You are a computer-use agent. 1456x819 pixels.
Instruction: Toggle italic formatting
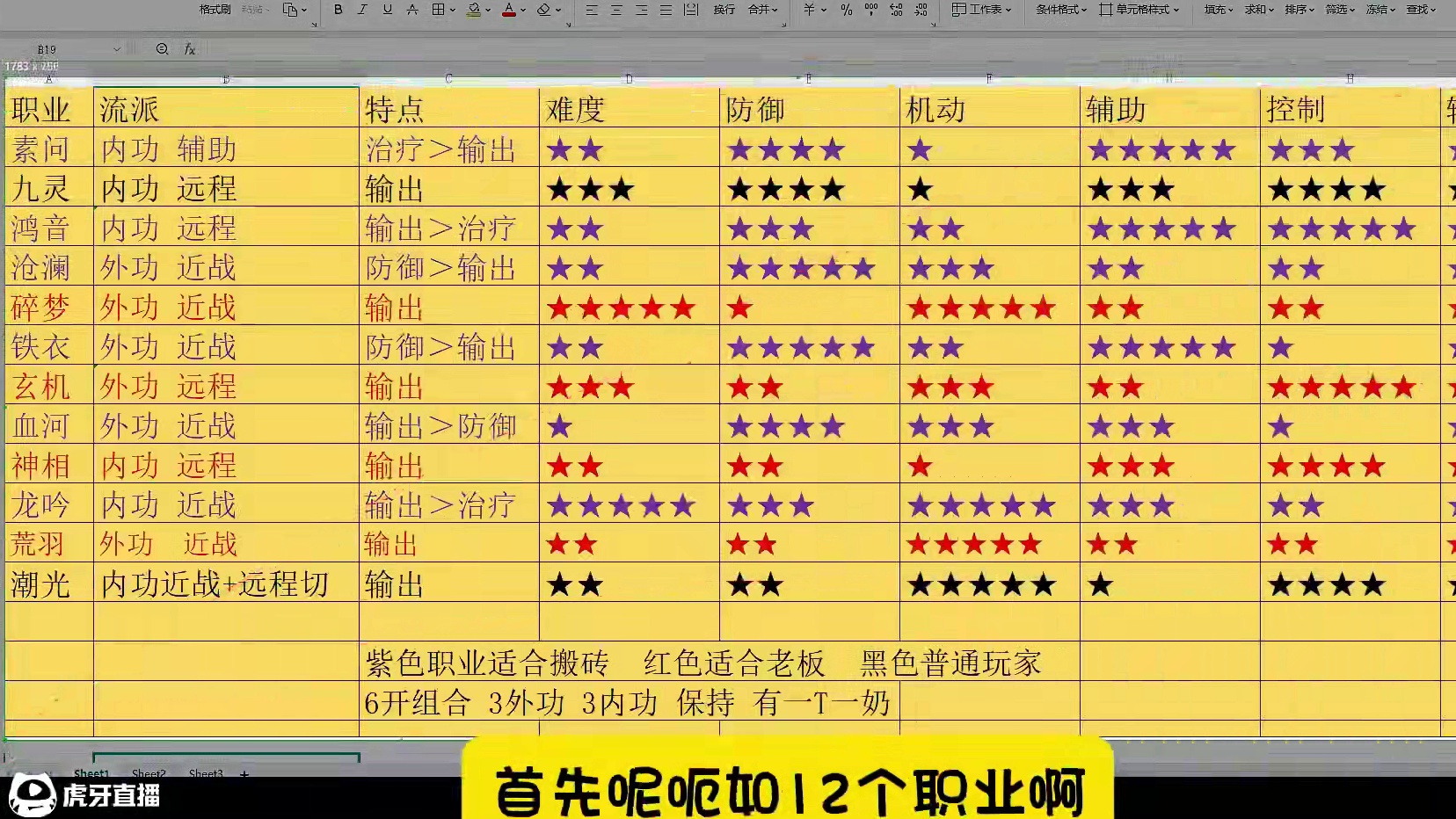point(362,10)
